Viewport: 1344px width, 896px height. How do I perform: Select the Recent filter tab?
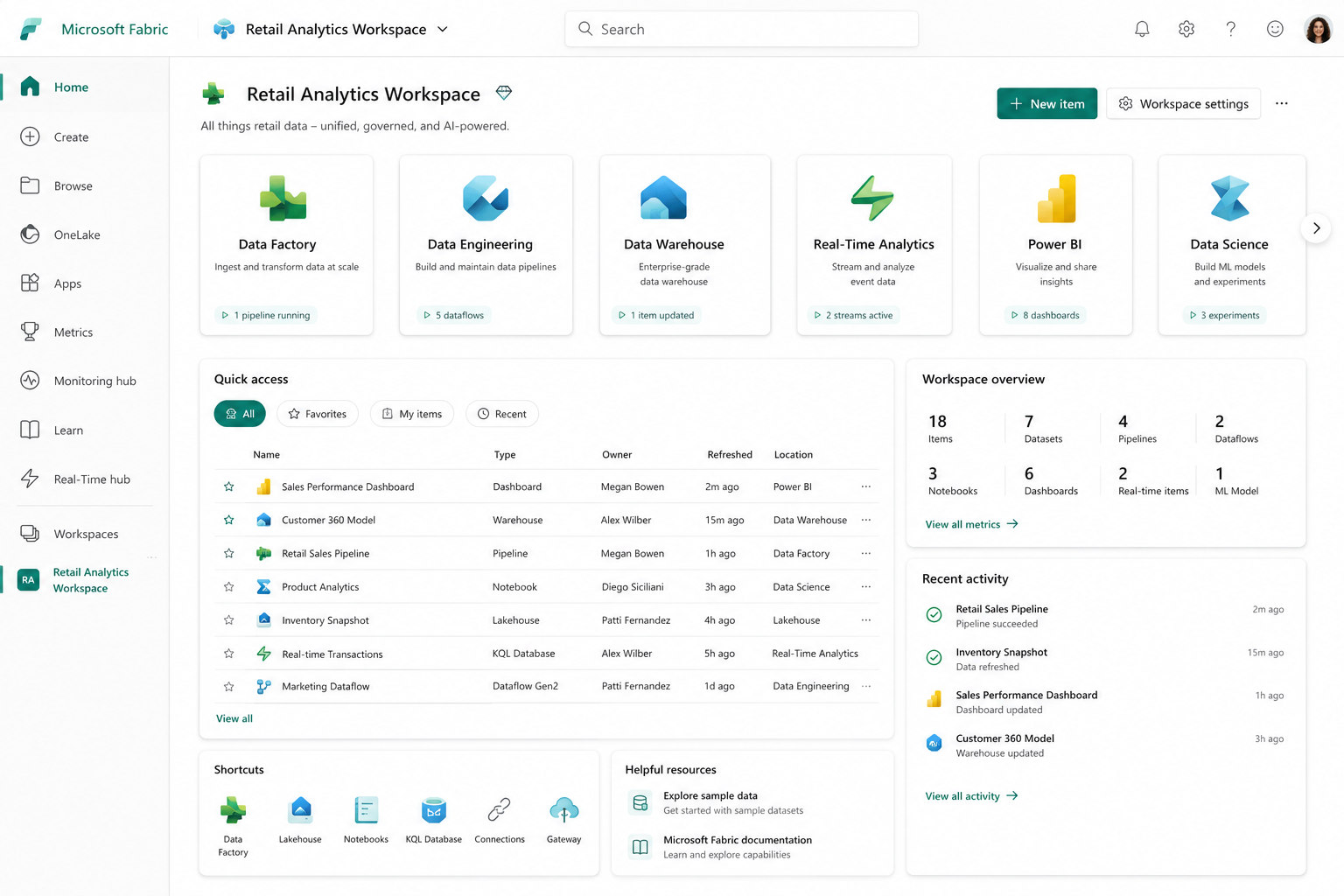[502, 414]
